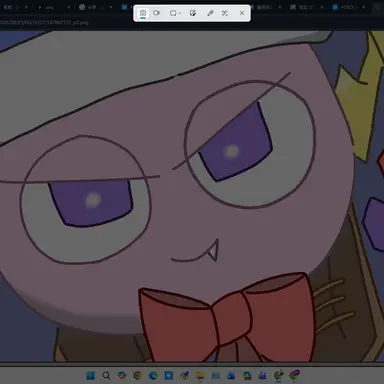Image resolution: width=384 pixels, height=384 pixels.
Task: Click the pen color picker icon
Action: pos(210,13)
